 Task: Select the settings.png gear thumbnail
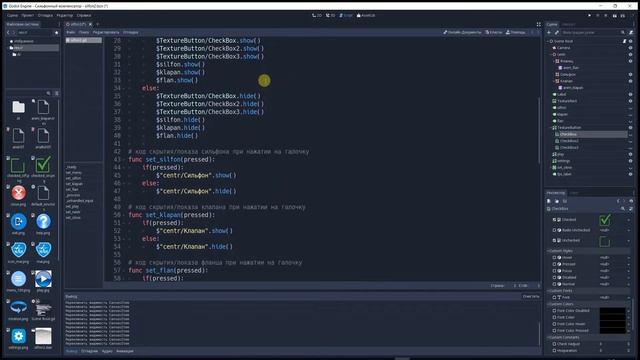(18, 336)
